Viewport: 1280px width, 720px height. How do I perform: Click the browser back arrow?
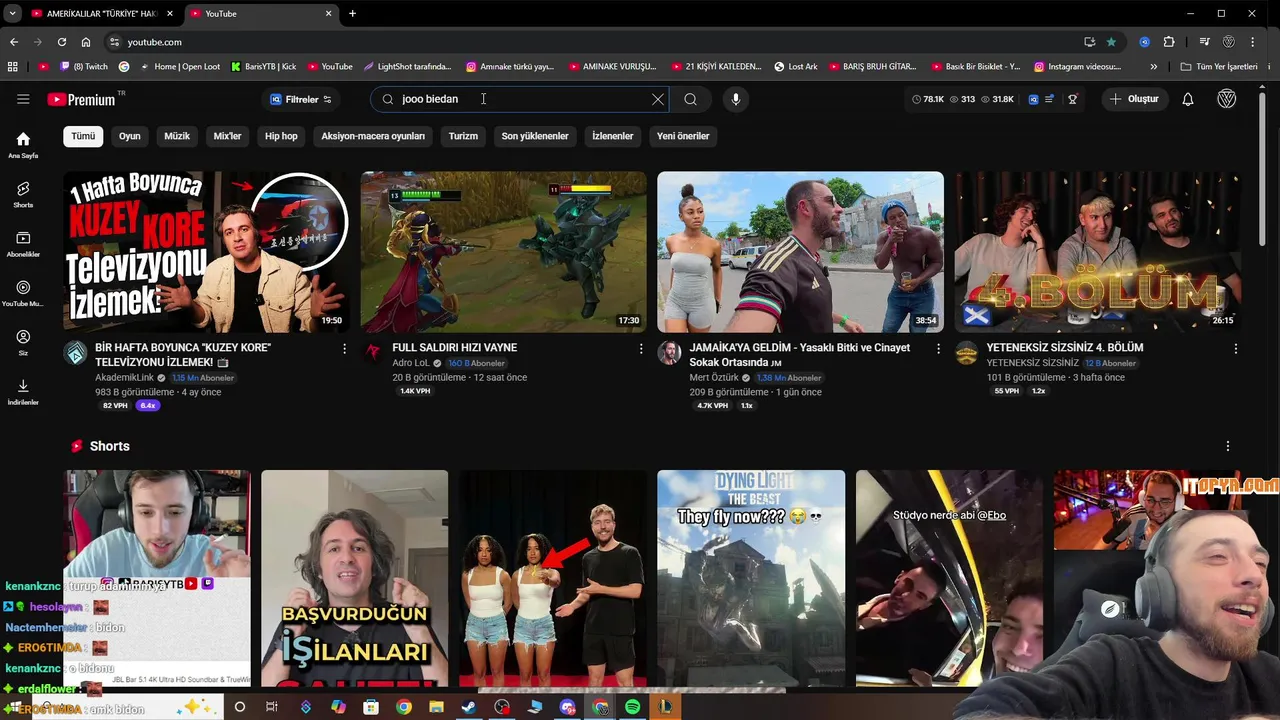coord(14,42)
